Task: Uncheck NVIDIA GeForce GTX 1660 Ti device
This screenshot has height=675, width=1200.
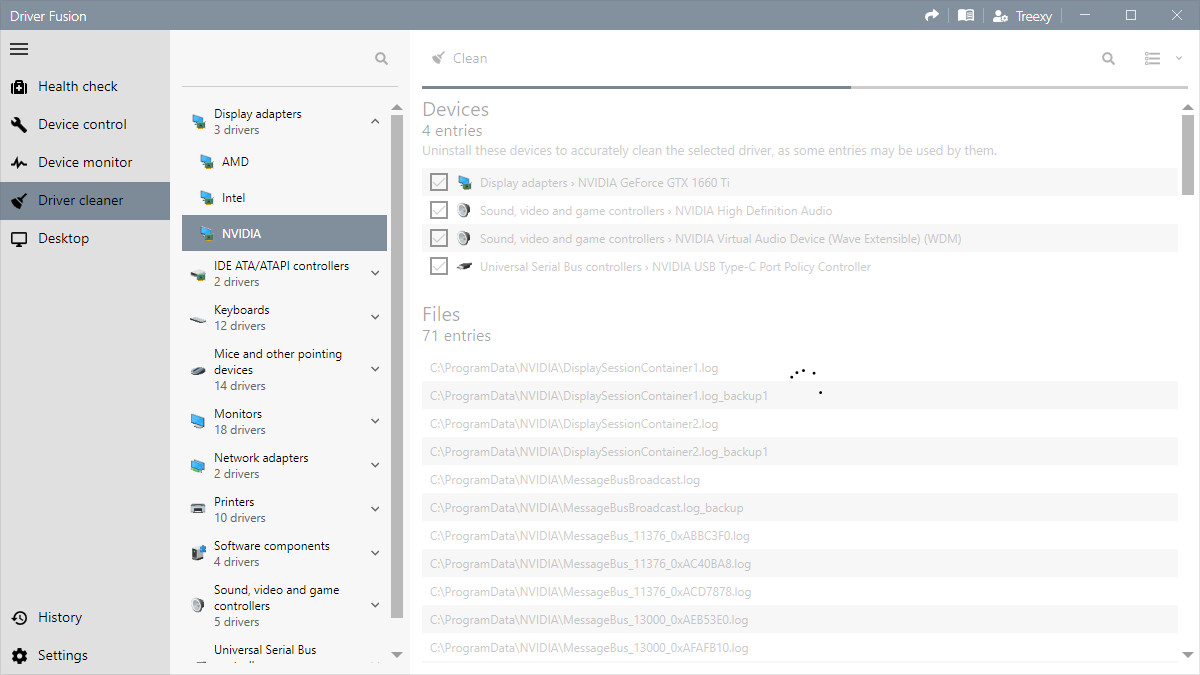Action: coord(438,182)
